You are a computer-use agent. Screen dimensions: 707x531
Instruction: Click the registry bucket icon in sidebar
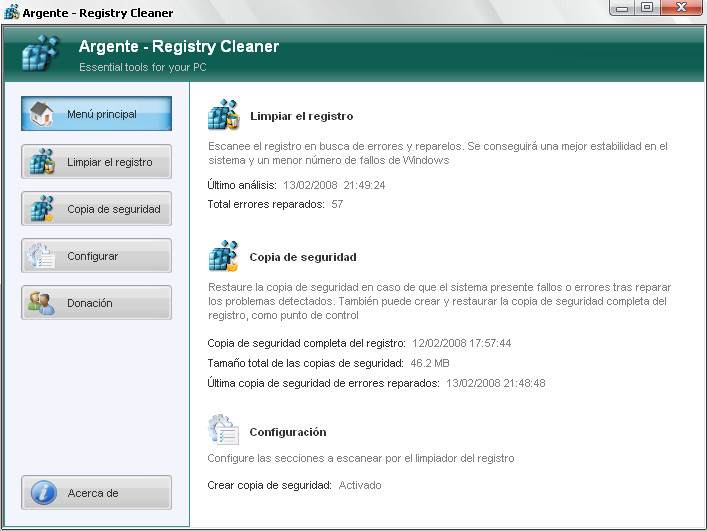pyautogui.click(x=42, y=161)
